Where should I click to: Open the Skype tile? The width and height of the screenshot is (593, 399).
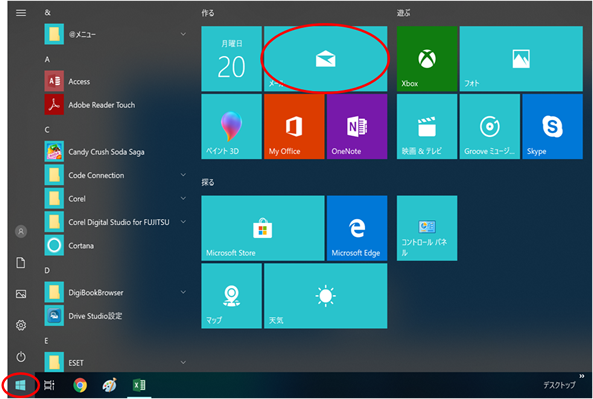tap(553, 127)
